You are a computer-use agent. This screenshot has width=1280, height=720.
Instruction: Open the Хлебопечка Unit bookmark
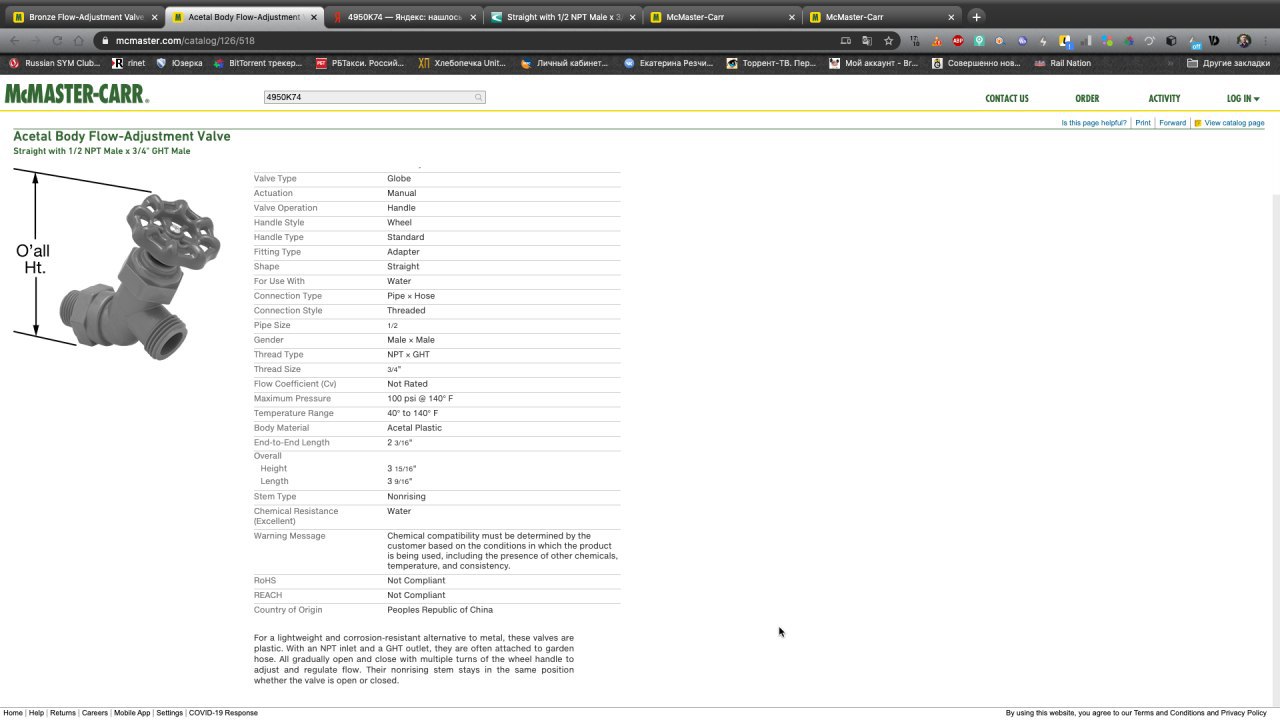462,63
